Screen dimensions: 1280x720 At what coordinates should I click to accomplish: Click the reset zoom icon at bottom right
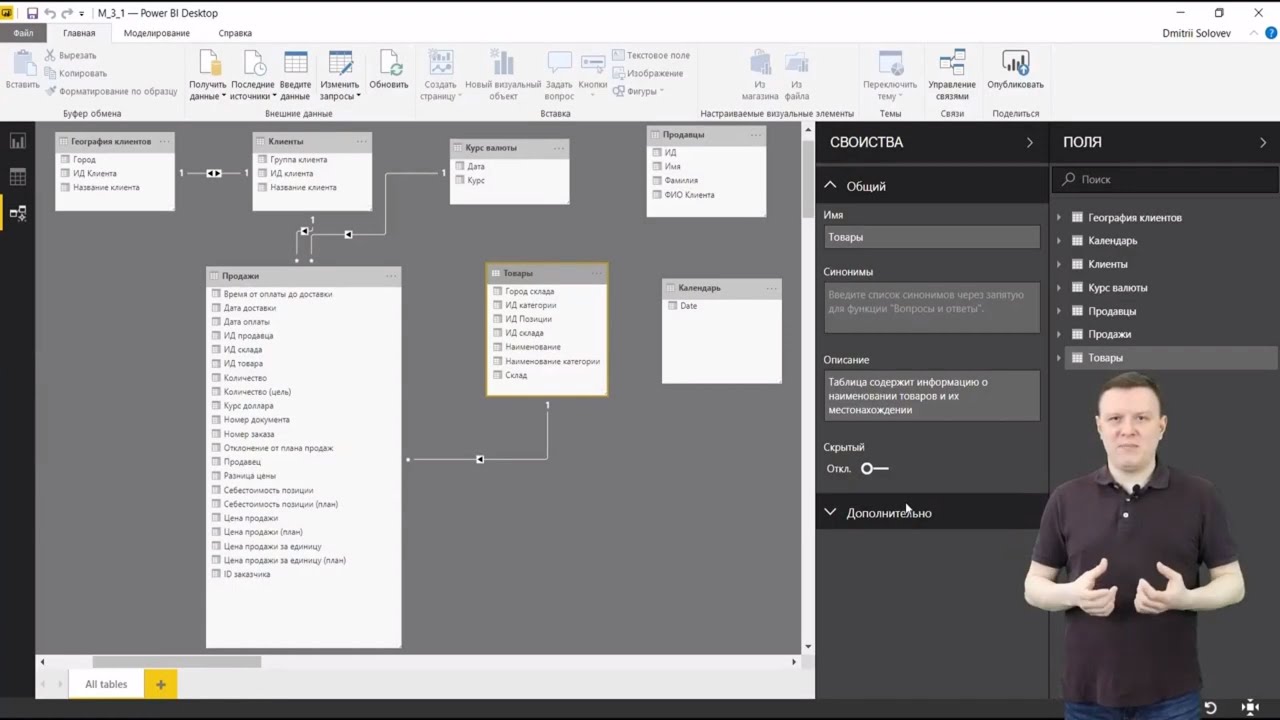1210,707
